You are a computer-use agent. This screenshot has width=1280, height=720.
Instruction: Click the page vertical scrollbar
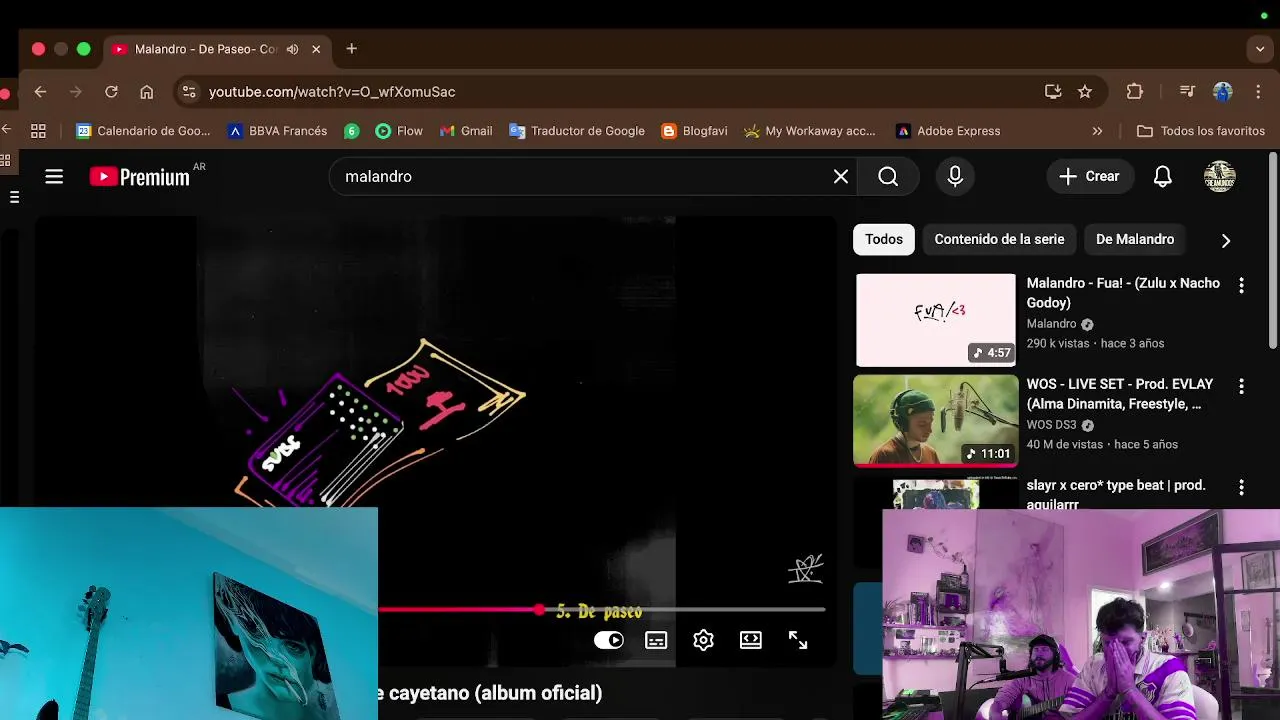tap(1273, 250)
